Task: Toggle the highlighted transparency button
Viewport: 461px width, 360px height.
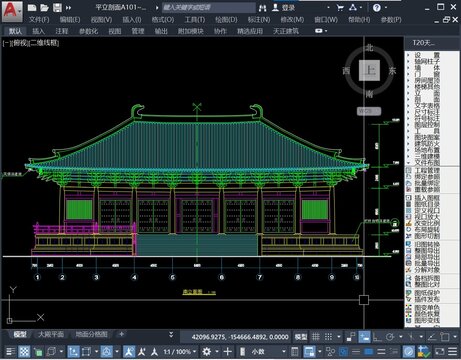Action: (24, 351)
